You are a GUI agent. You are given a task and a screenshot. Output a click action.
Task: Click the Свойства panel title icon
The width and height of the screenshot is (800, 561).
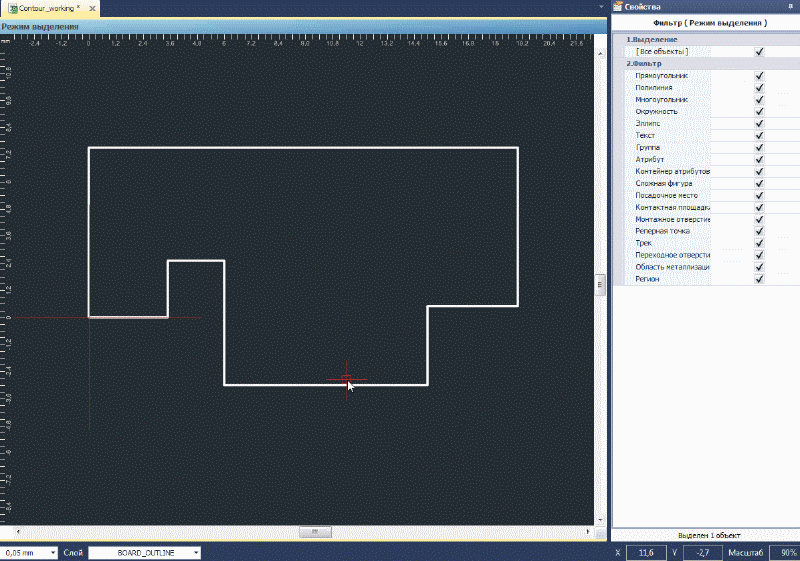coord(617,7)
